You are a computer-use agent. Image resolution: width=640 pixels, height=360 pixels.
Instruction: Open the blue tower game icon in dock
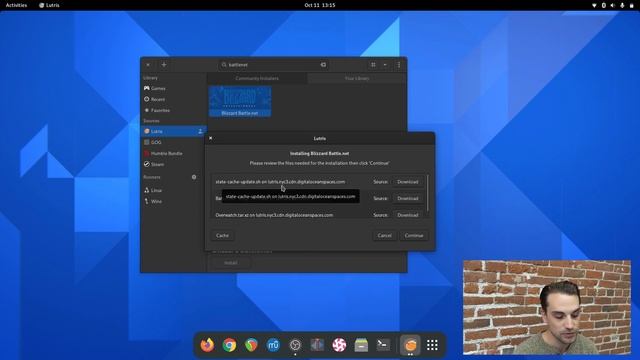[317, 345]
